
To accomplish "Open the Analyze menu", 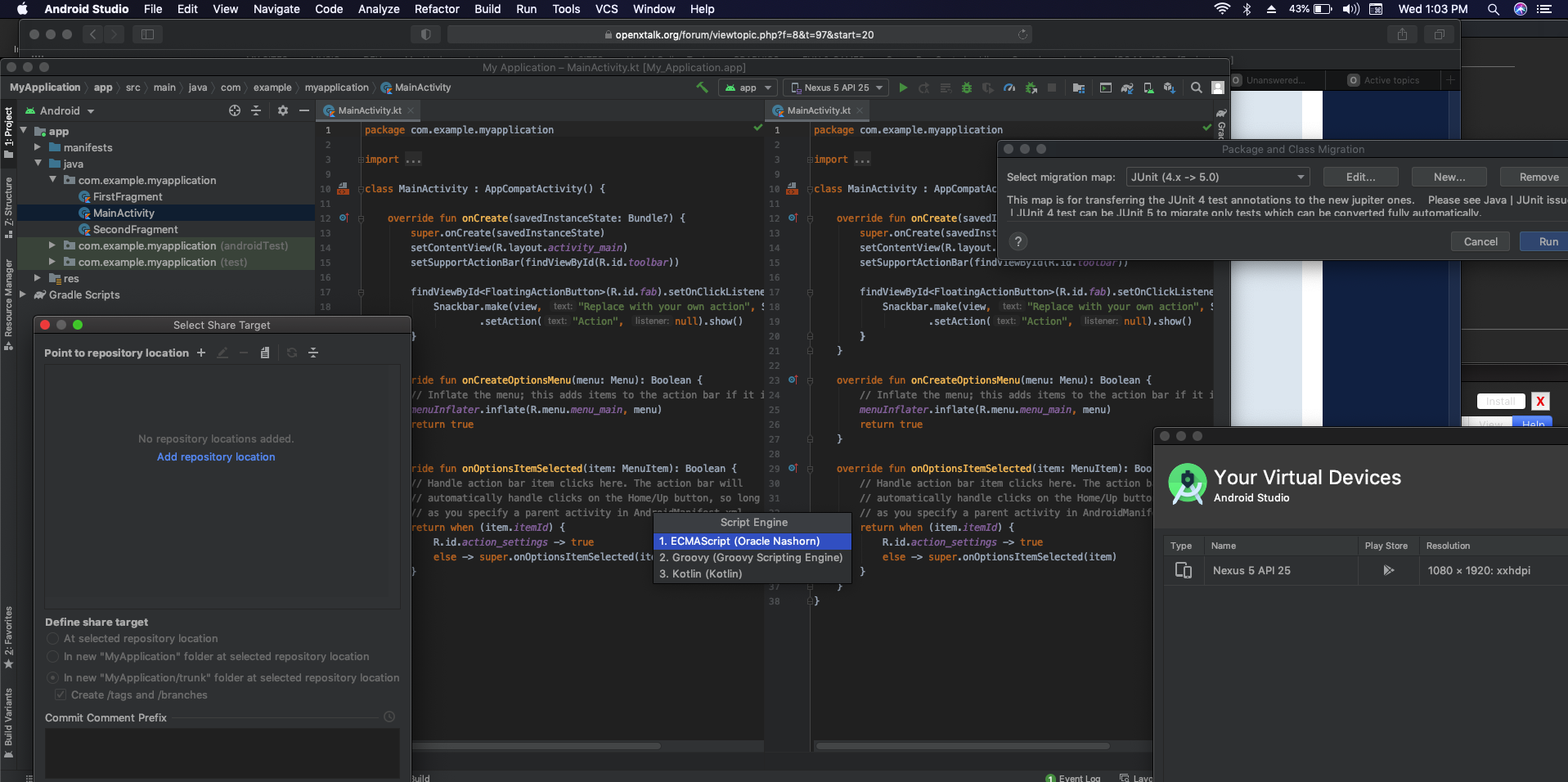I will click(x=379, y=9).
